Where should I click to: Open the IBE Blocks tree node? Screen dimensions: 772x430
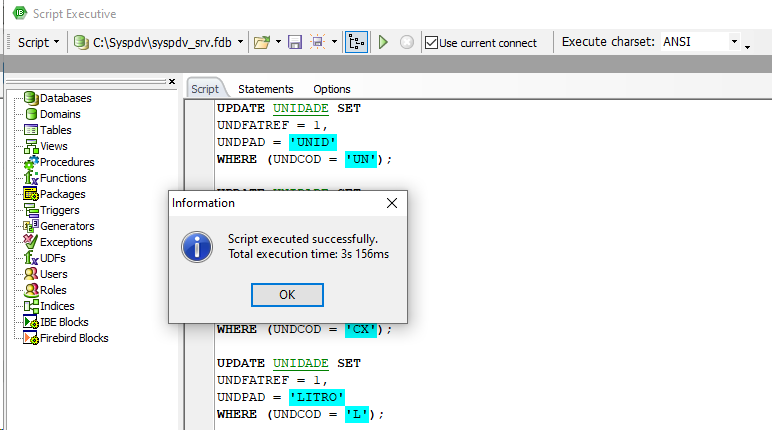coord(63,322)
